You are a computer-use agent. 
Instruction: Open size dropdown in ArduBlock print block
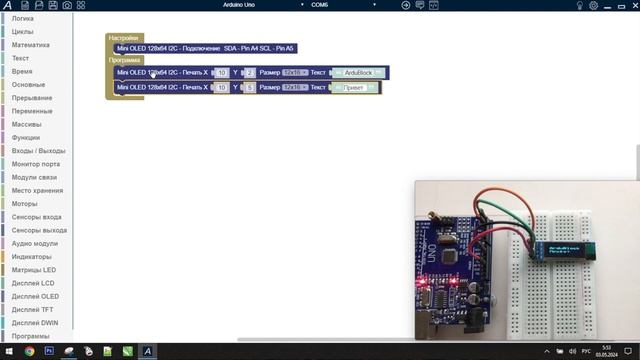point(295,73)
